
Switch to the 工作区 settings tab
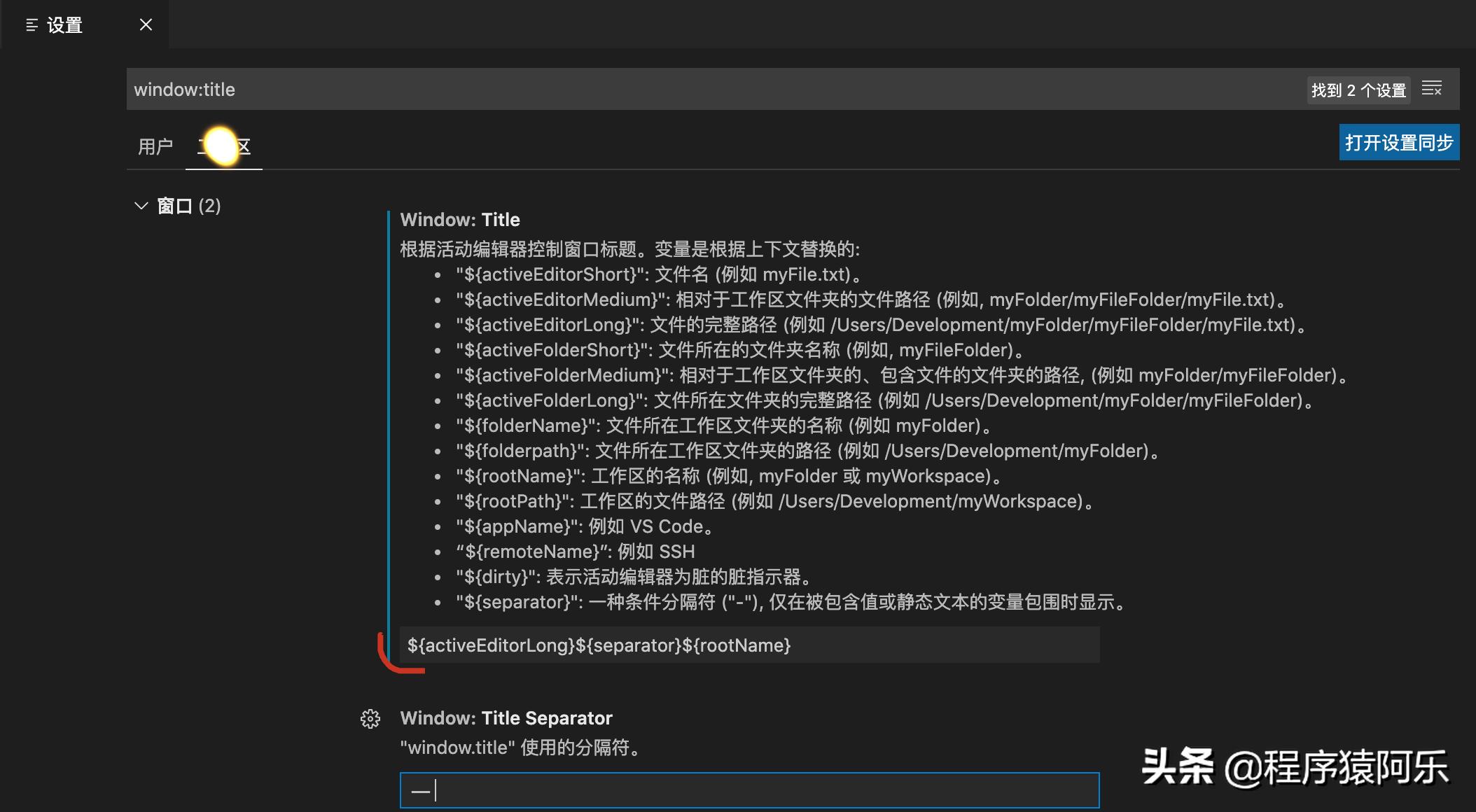(x=223, y=145)
